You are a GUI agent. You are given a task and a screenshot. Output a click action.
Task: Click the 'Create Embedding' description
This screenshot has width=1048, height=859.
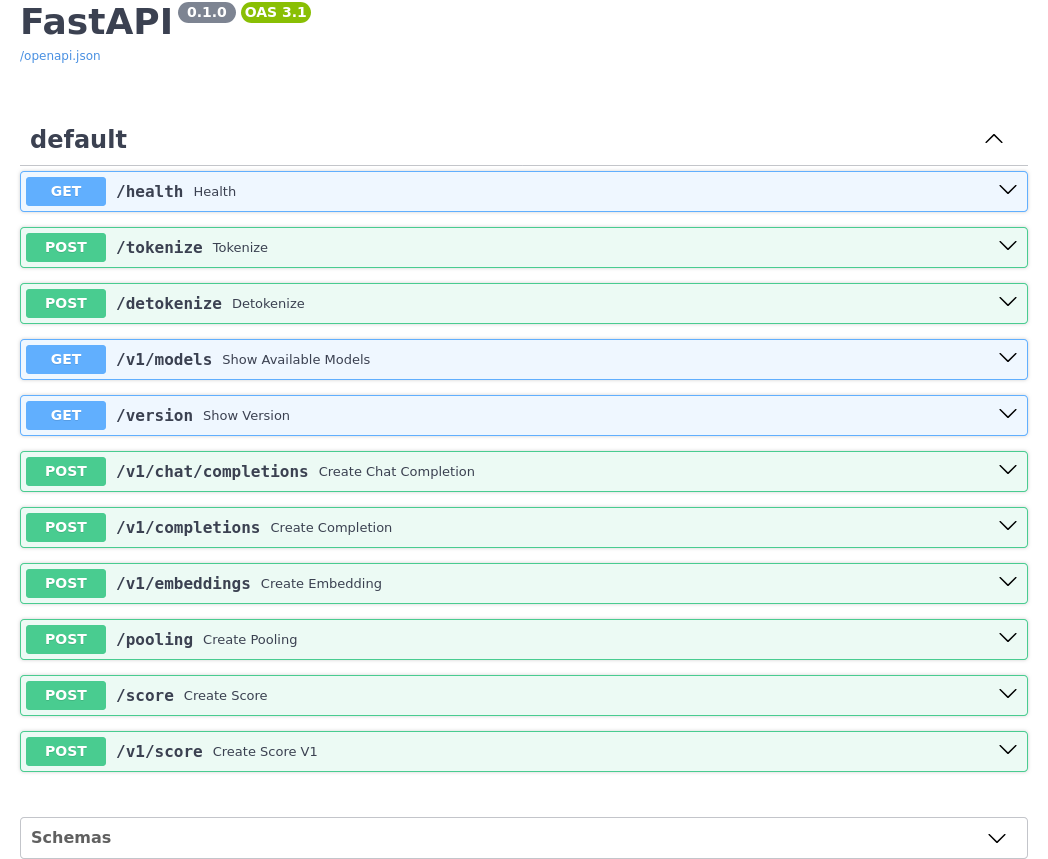[x=321, y=584]
